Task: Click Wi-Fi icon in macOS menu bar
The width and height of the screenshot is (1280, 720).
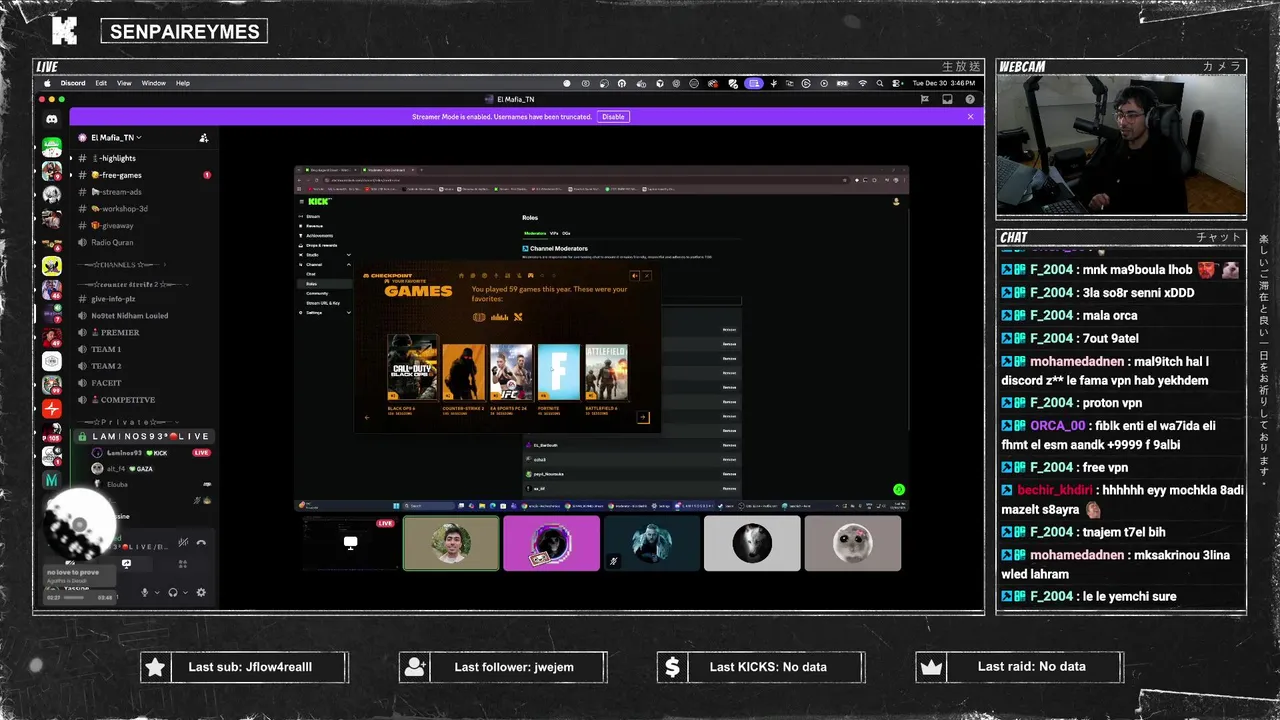Action: (862, 83)
